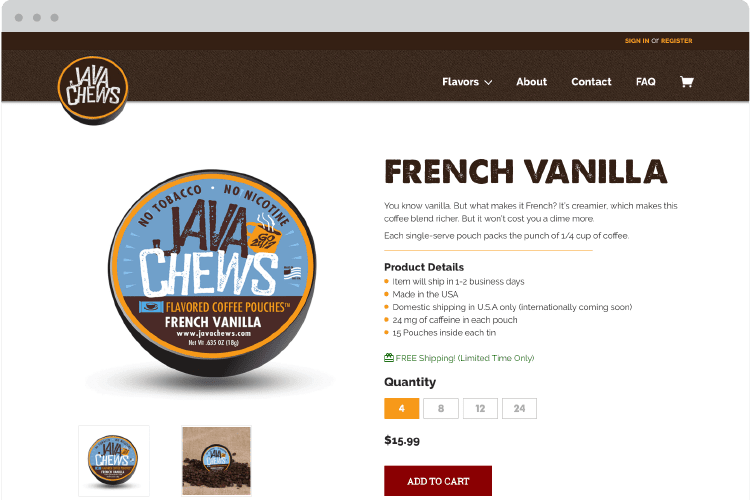
Task: Open the About page
Action: click(531, 82)
